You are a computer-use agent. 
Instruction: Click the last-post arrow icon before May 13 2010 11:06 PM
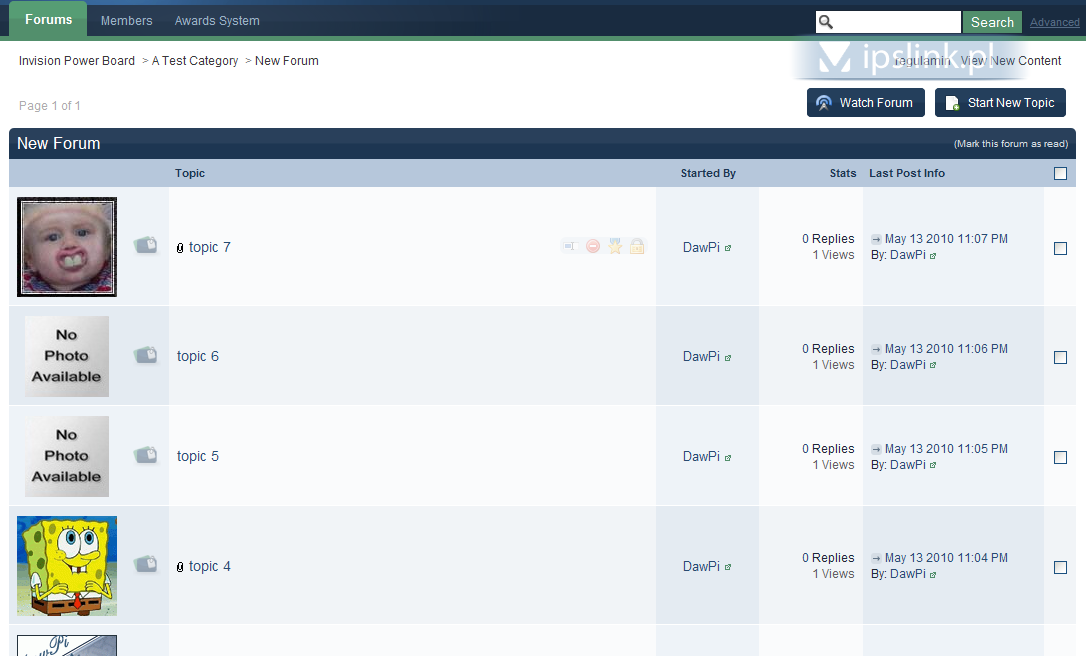[x=876, y=349]
